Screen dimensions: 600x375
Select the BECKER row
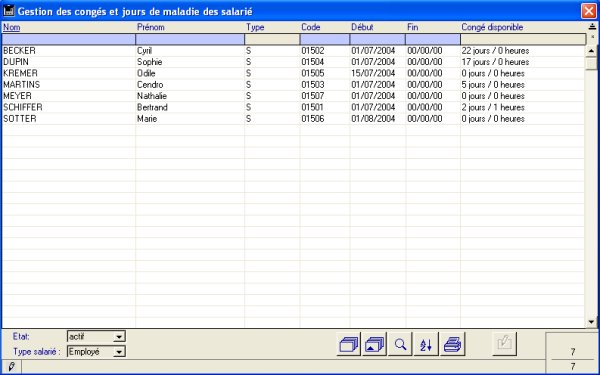(x=293, y=51)
